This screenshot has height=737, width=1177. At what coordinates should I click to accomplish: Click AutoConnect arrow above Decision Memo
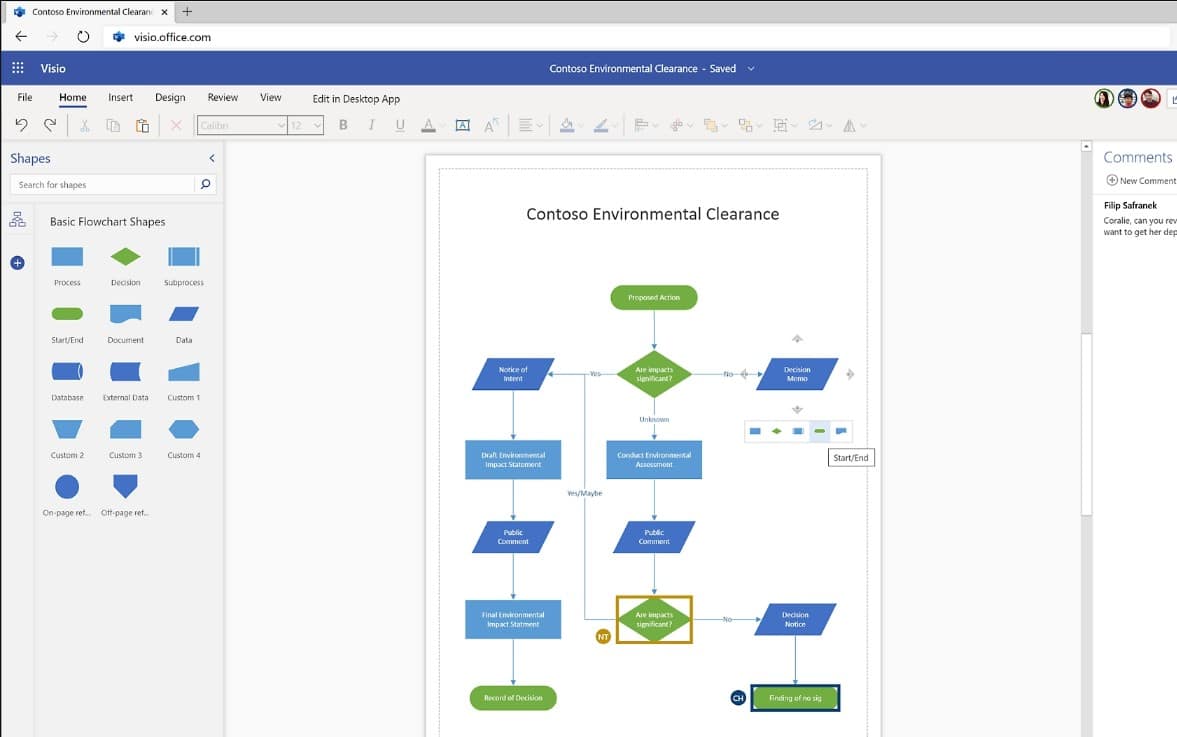point(797,338)
